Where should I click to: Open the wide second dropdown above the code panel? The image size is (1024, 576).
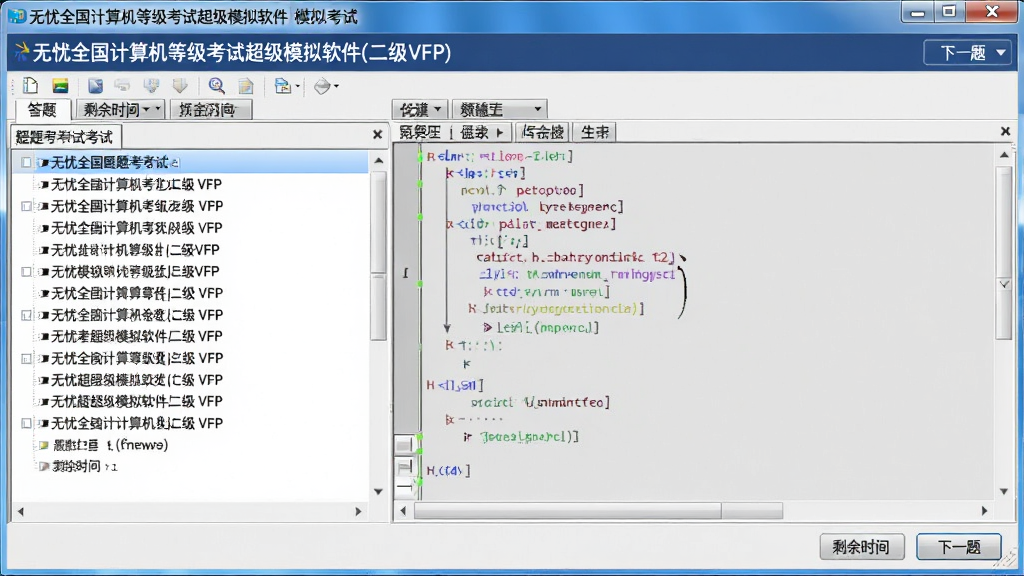500,109
